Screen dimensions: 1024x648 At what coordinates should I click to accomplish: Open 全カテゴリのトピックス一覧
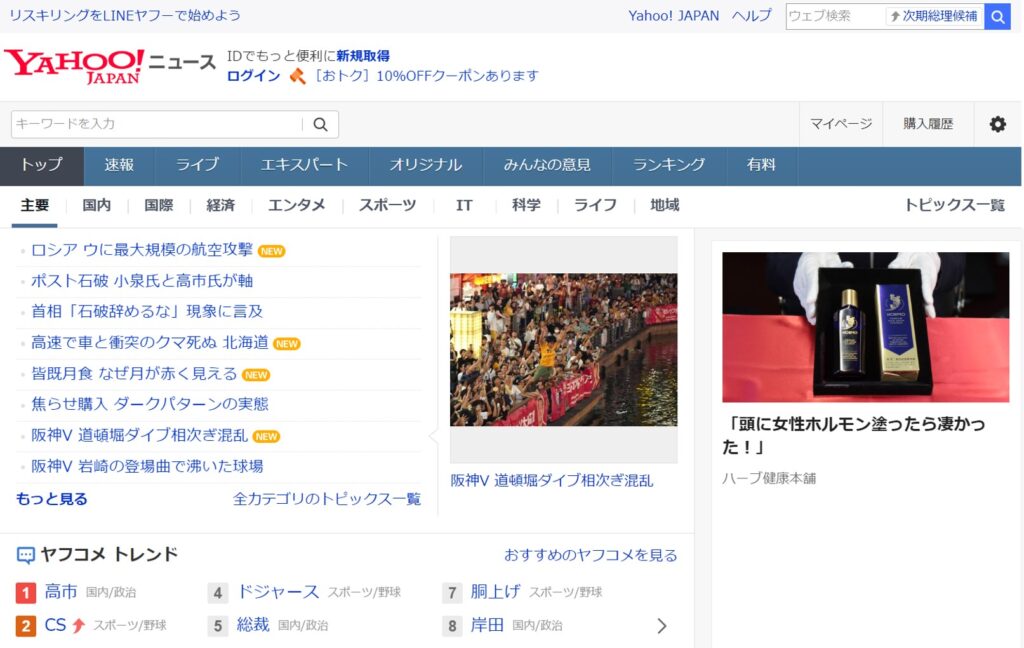pos(327,499)
